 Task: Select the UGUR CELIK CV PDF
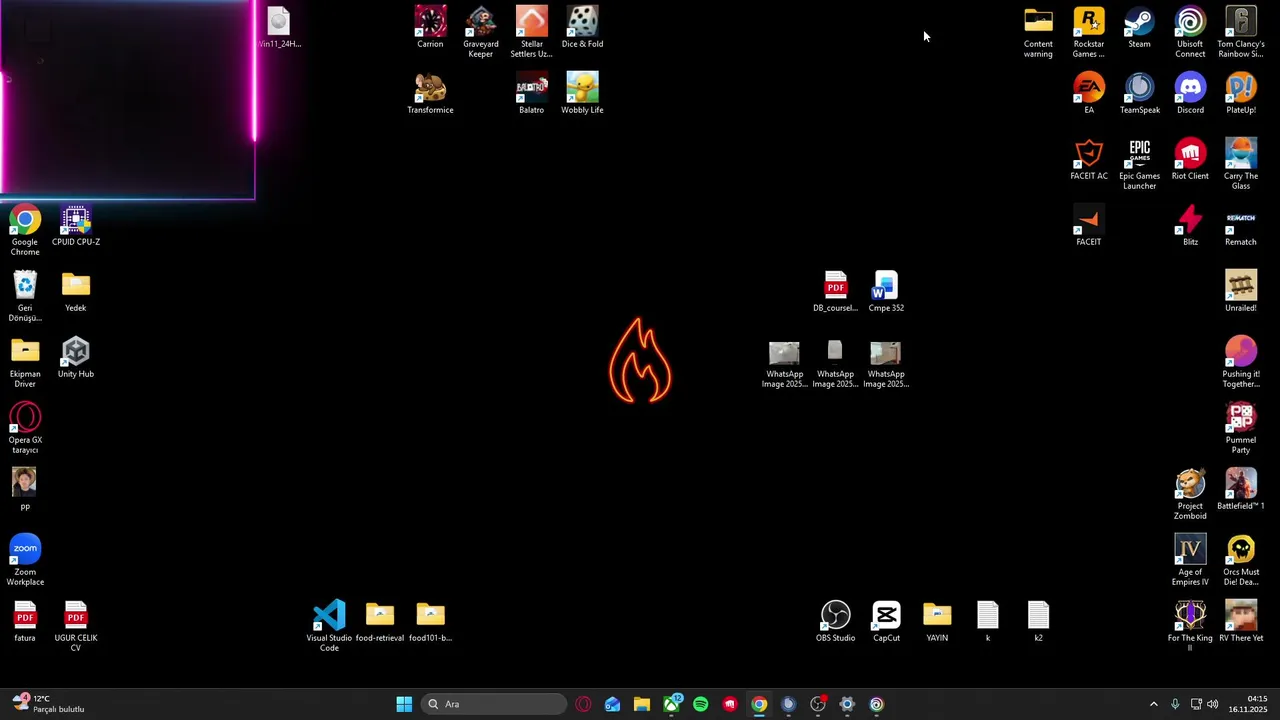[76, 626]
